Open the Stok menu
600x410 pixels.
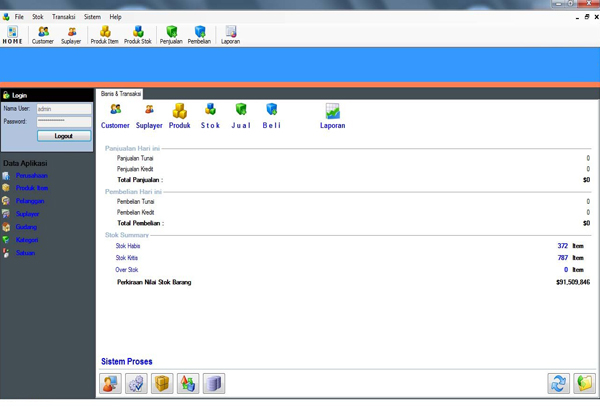pyautogui.click(x=38, y=17)
